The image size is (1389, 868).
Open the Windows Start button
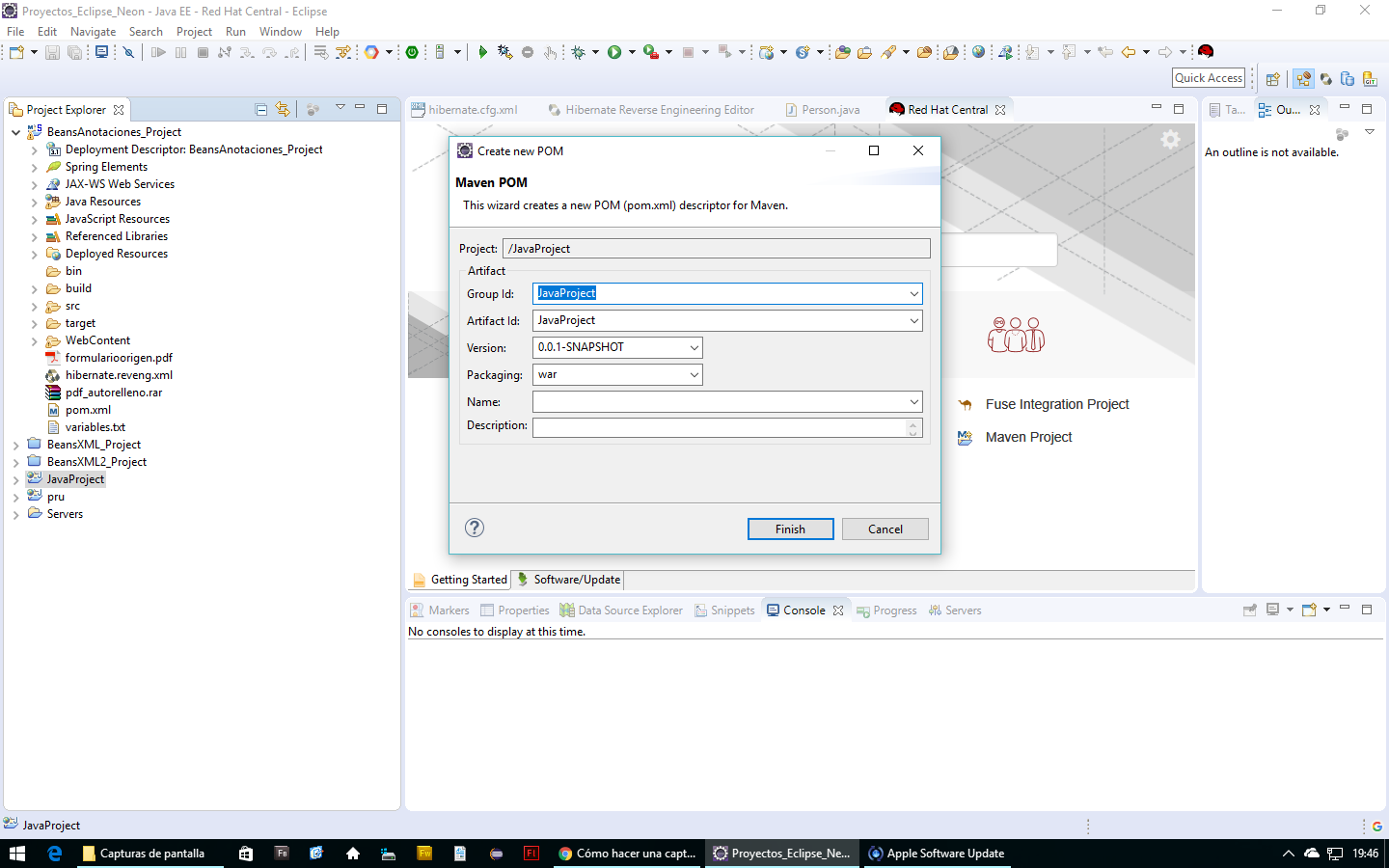click(16, 854)
